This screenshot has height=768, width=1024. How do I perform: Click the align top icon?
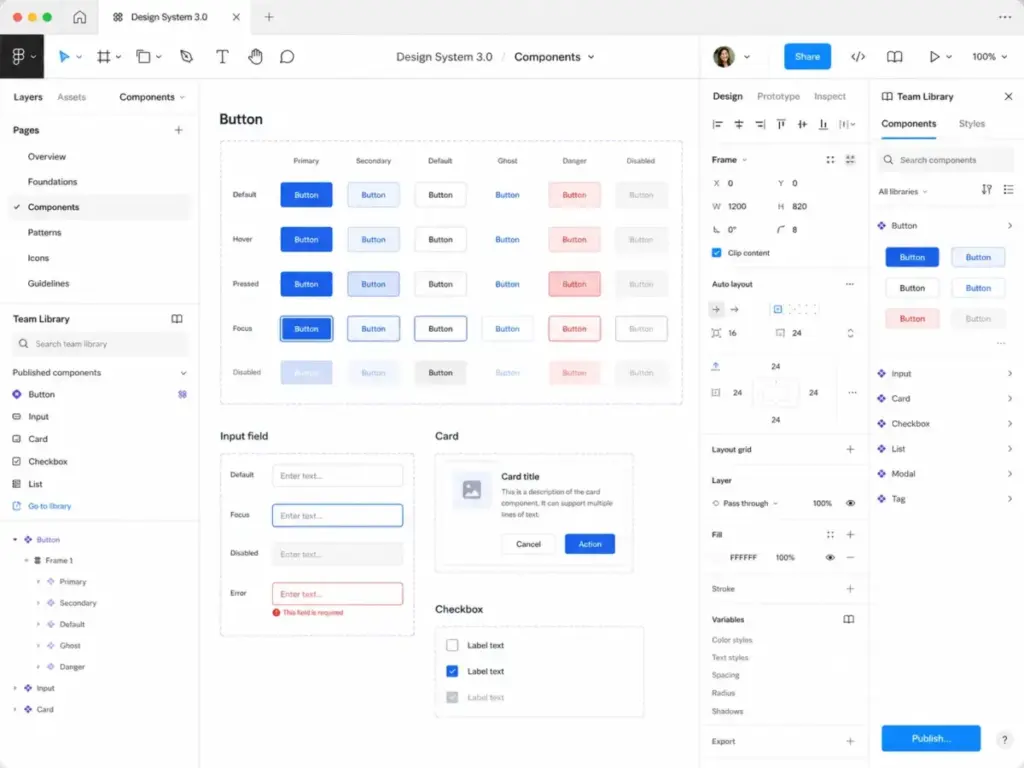pyautogui.click(x=781, y=124)
